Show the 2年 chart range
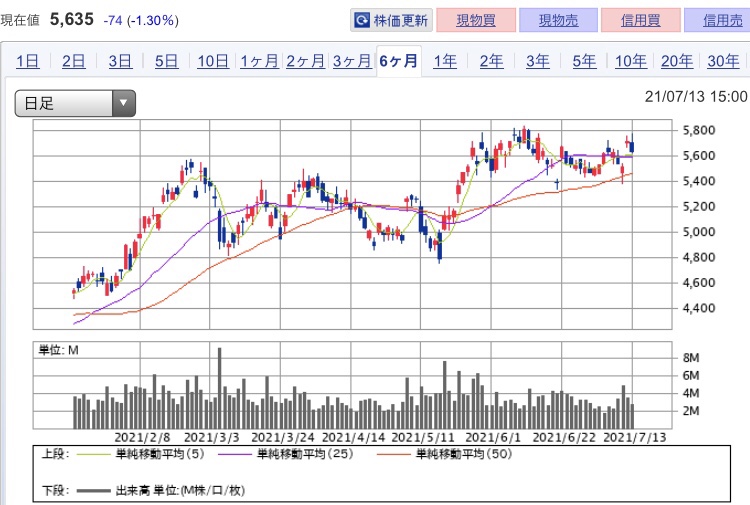The height and width of the screenshot is (505, 750). (x=491, y=61)
